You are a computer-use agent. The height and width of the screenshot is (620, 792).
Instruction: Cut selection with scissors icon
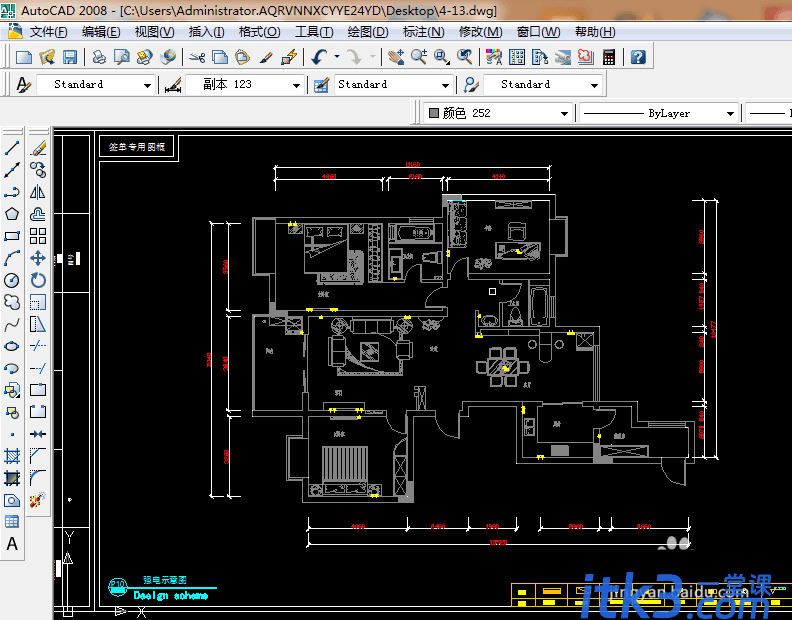(x=197, y=57)
